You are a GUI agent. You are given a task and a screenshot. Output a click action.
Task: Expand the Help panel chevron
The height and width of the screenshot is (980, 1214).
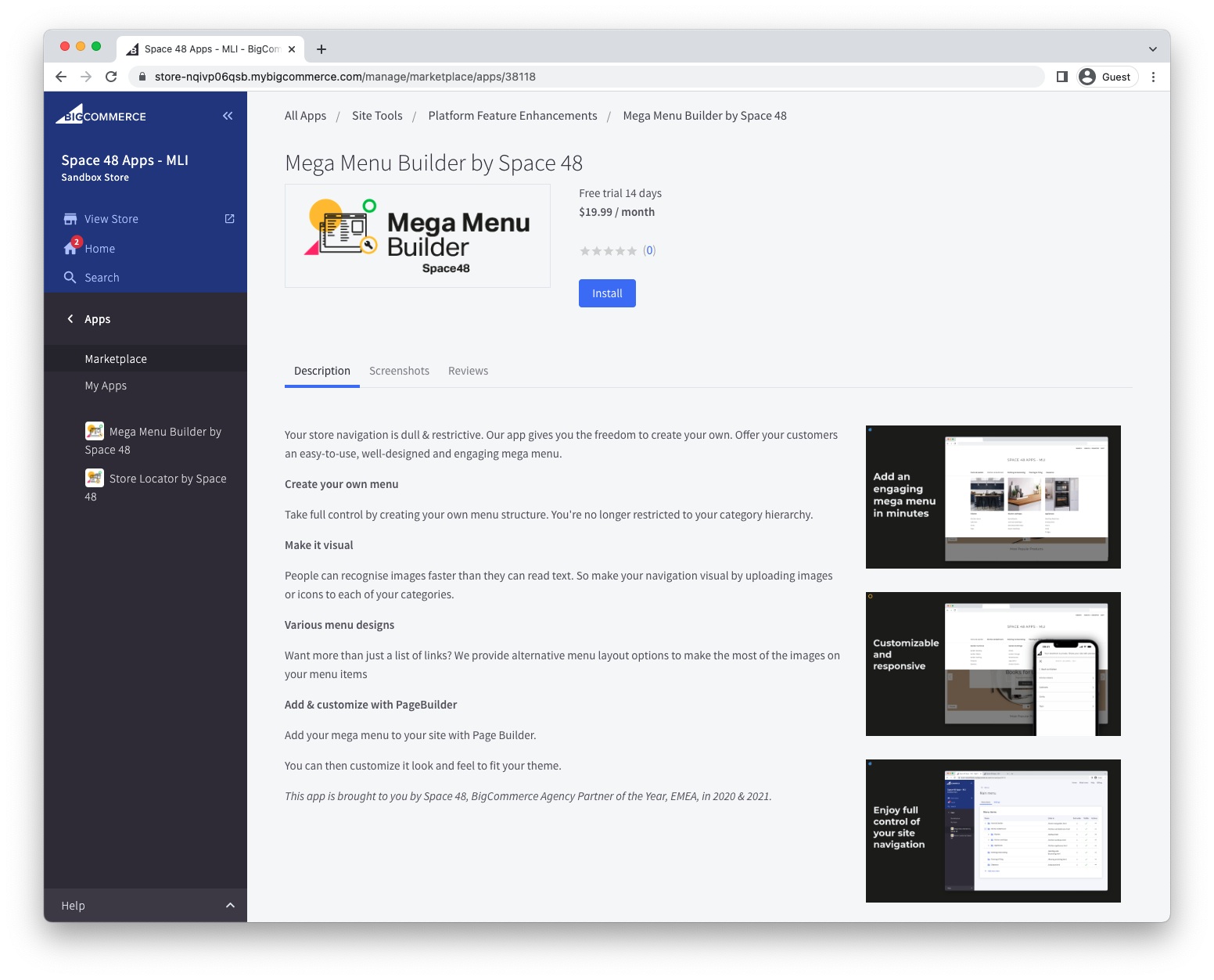tap(230, 905)
